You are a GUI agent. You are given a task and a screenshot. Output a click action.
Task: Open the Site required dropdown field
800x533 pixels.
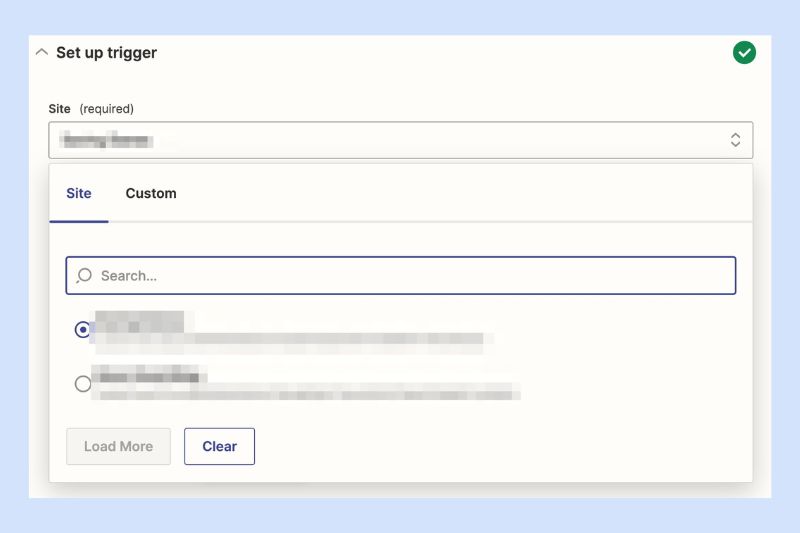(401, 140)
